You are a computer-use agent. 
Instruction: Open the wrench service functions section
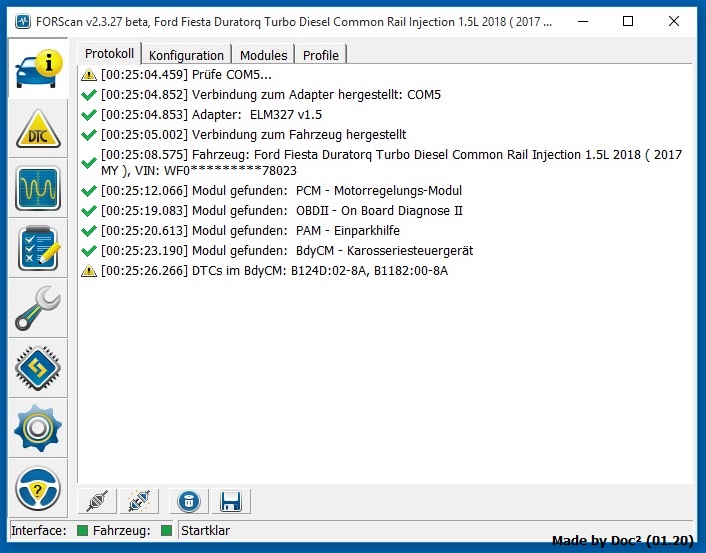point(38,308)
